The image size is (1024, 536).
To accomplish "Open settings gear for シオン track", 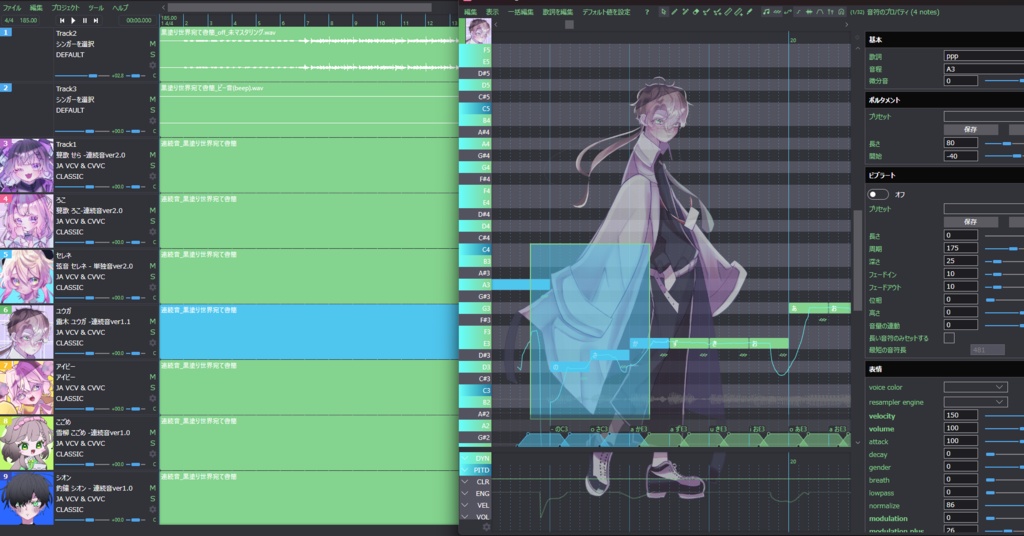I will [x=153, y=509].
